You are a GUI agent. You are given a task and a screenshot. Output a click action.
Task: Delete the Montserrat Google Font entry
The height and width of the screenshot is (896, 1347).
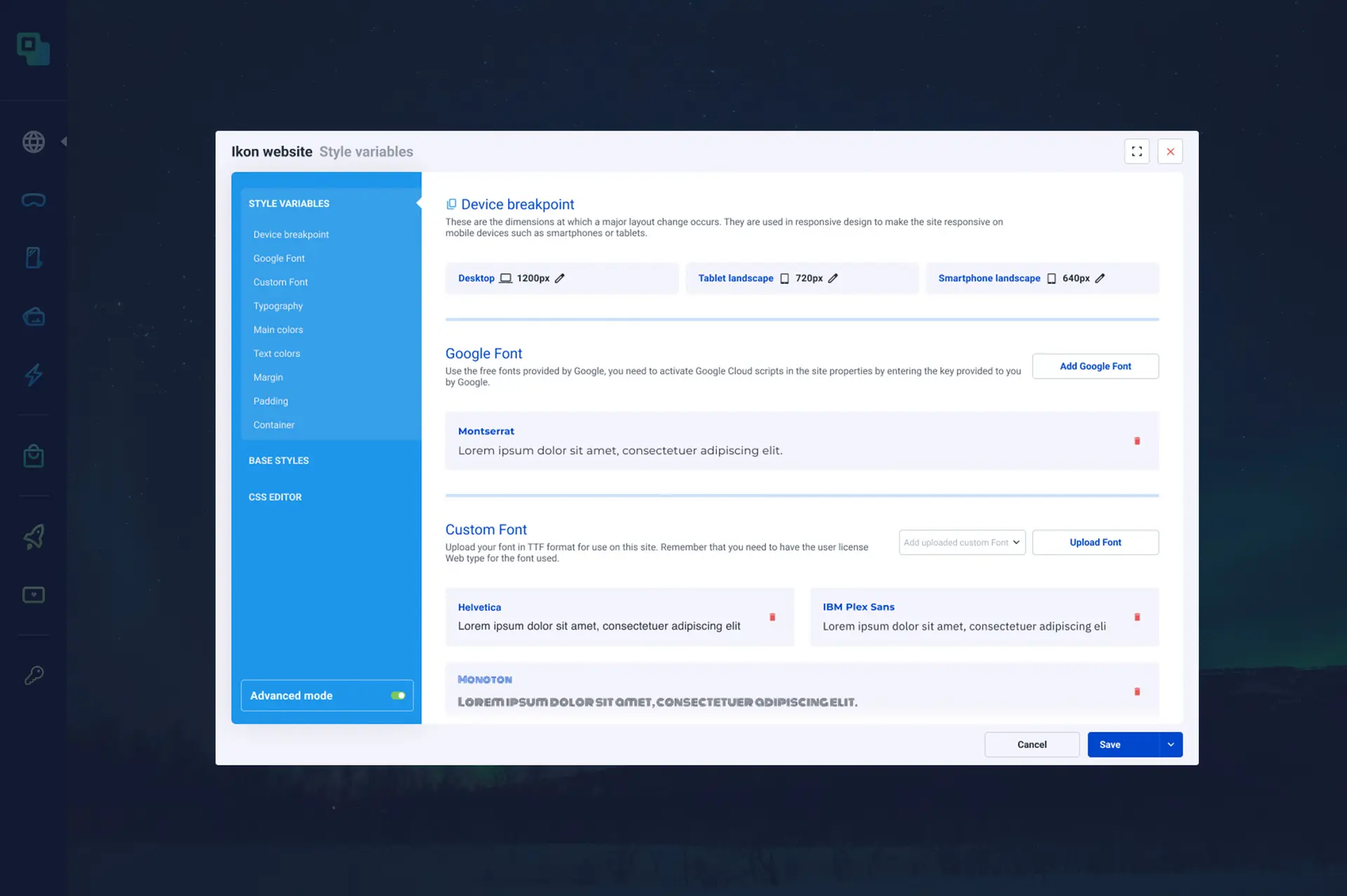(1137, 441)
